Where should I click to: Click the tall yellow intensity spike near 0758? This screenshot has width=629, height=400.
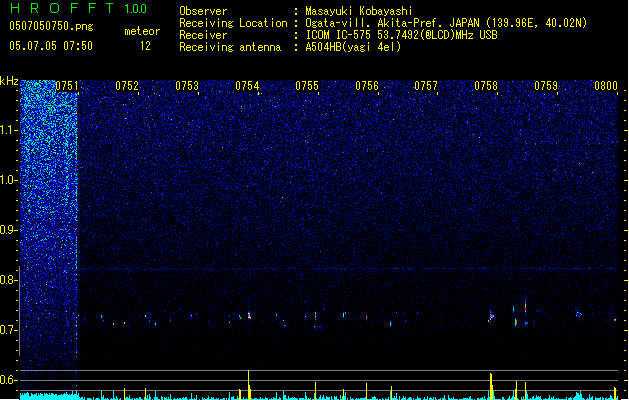coord(491,386)
